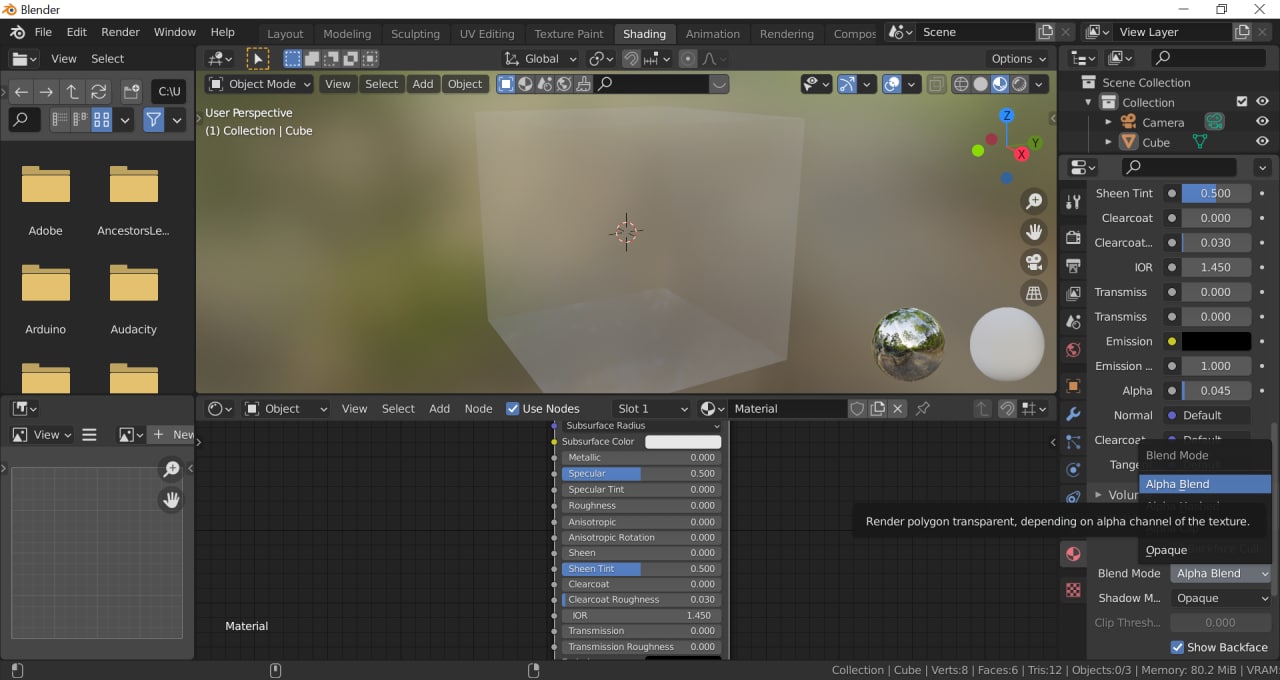This screenshot has height=680, width=1280.
Task: Open the Render properties tab
Action: coord(1073,237)
